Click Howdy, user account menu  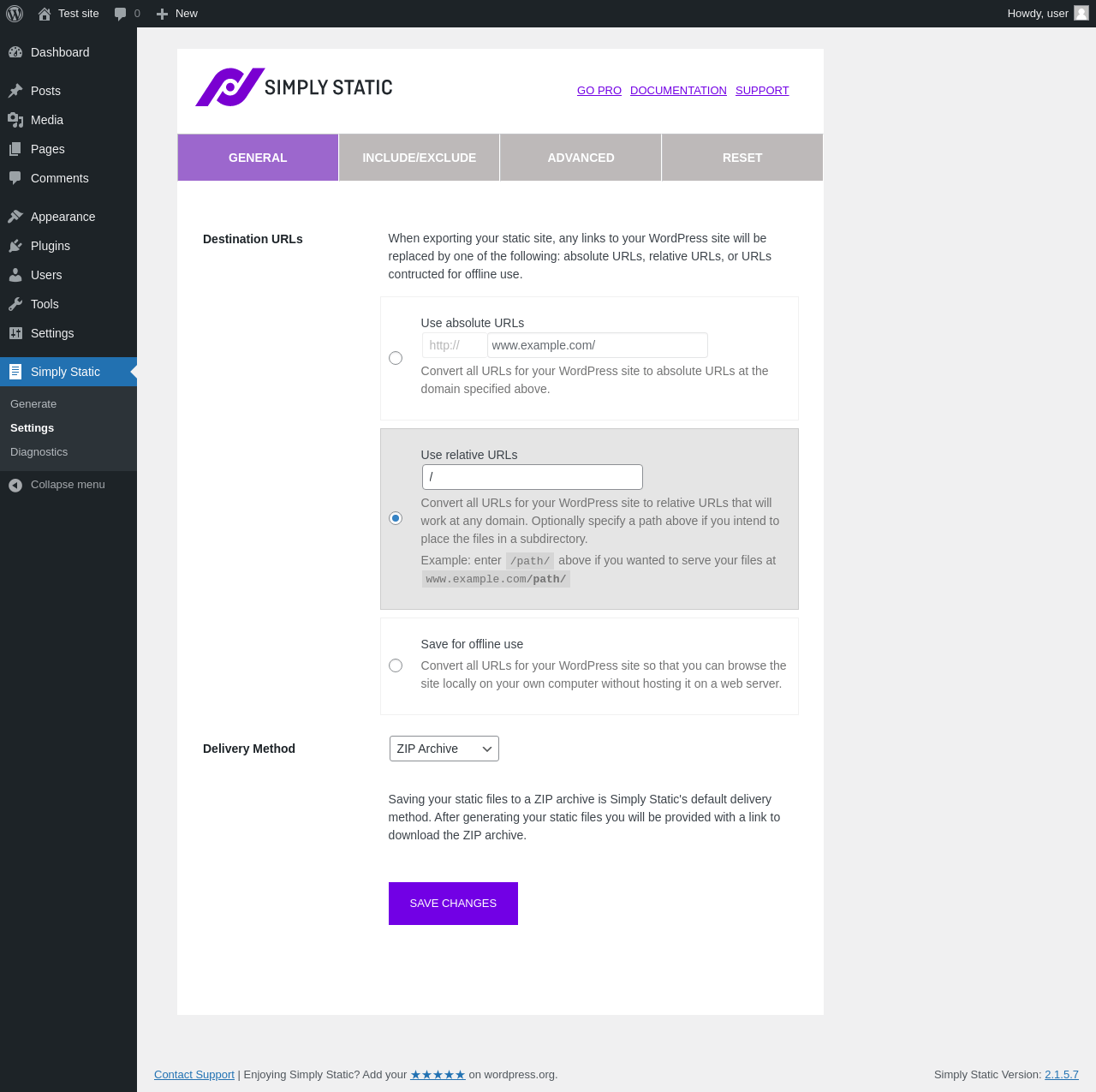(1048, 14)
